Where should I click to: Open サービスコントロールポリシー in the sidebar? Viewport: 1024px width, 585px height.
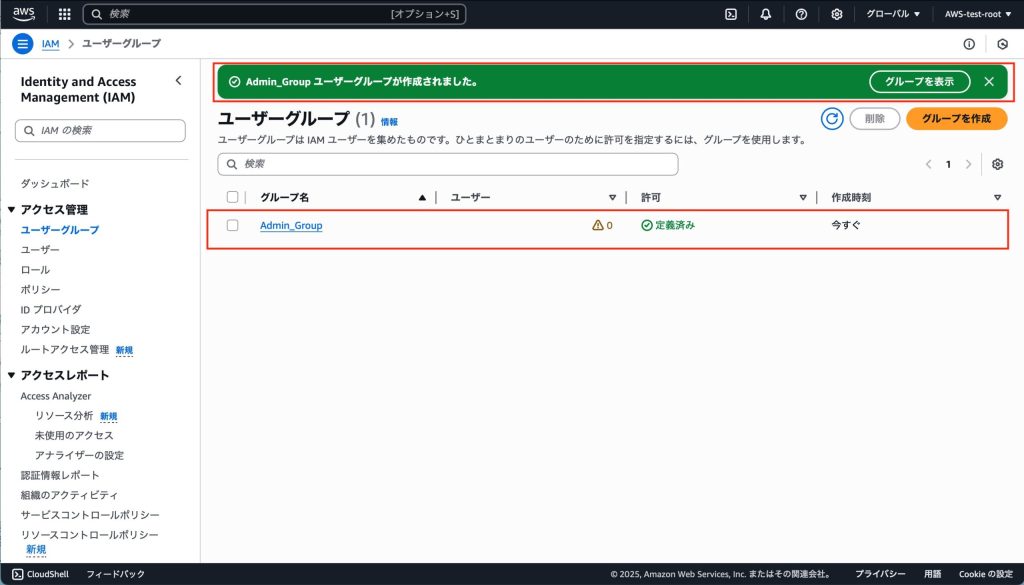point(90,515)
